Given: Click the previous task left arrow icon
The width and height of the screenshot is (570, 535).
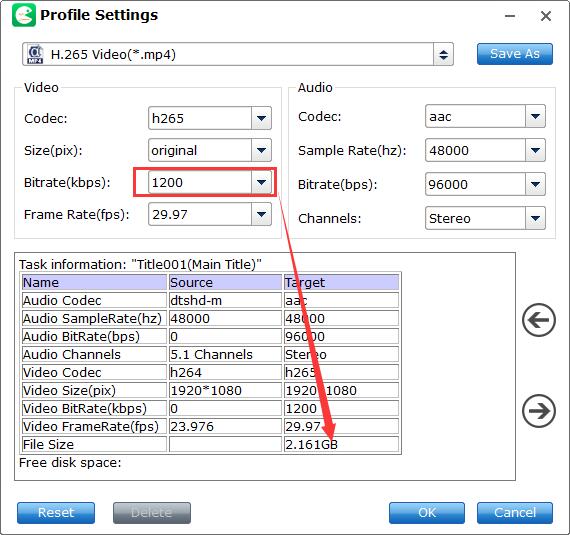Looking at the screenshot, I should (x=539, y=320).
